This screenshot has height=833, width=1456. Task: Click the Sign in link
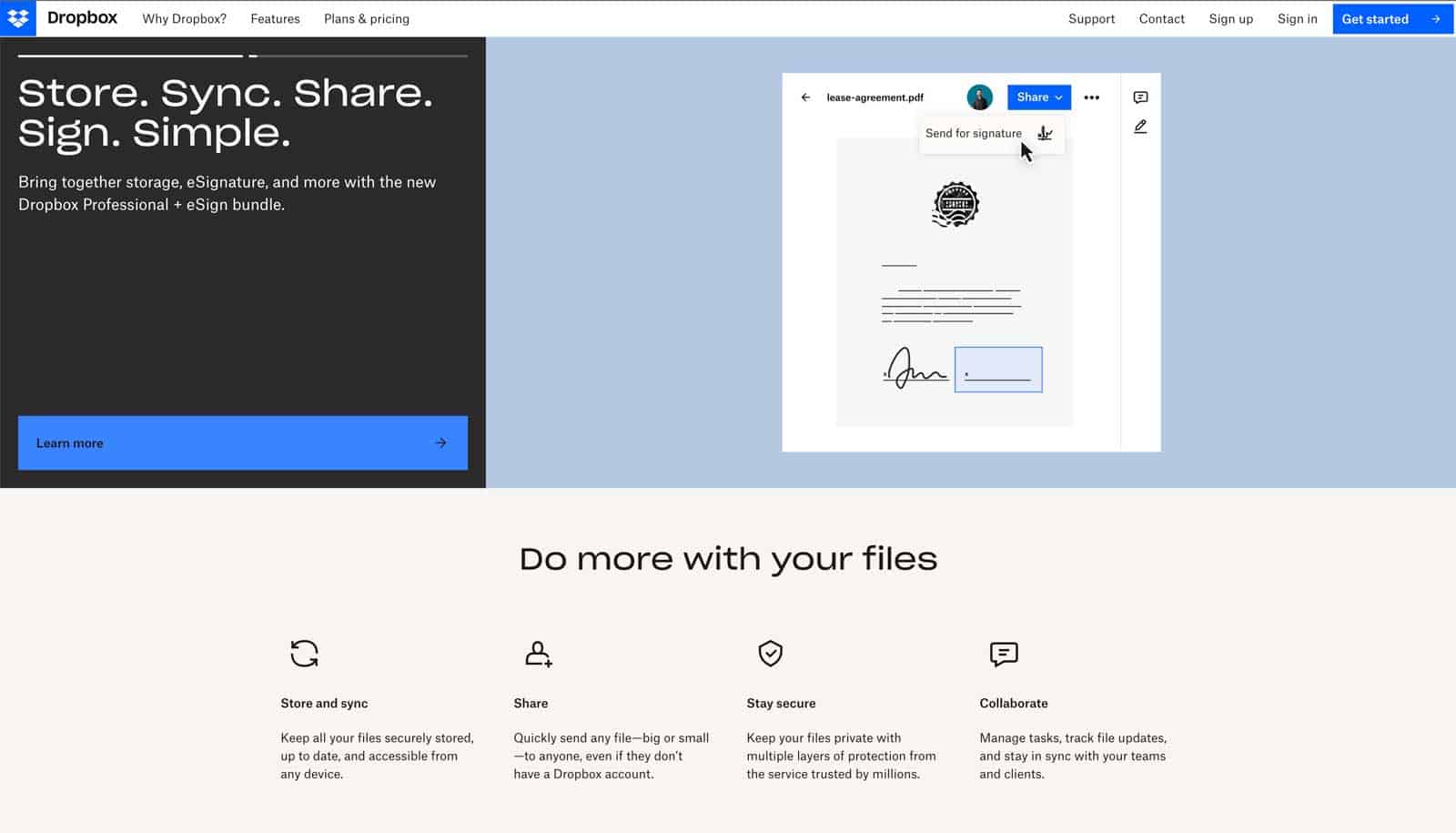[1297, 19]
